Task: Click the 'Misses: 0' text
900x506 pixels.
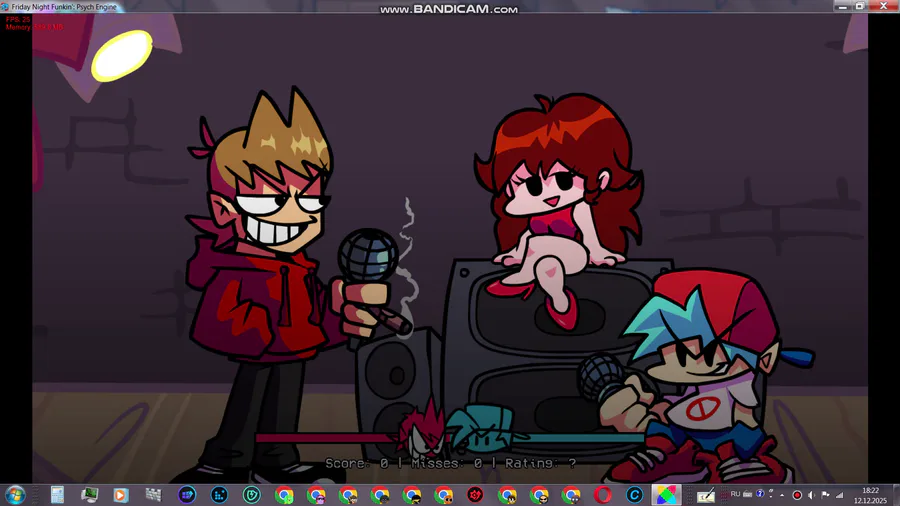Action: coord(447,463)
